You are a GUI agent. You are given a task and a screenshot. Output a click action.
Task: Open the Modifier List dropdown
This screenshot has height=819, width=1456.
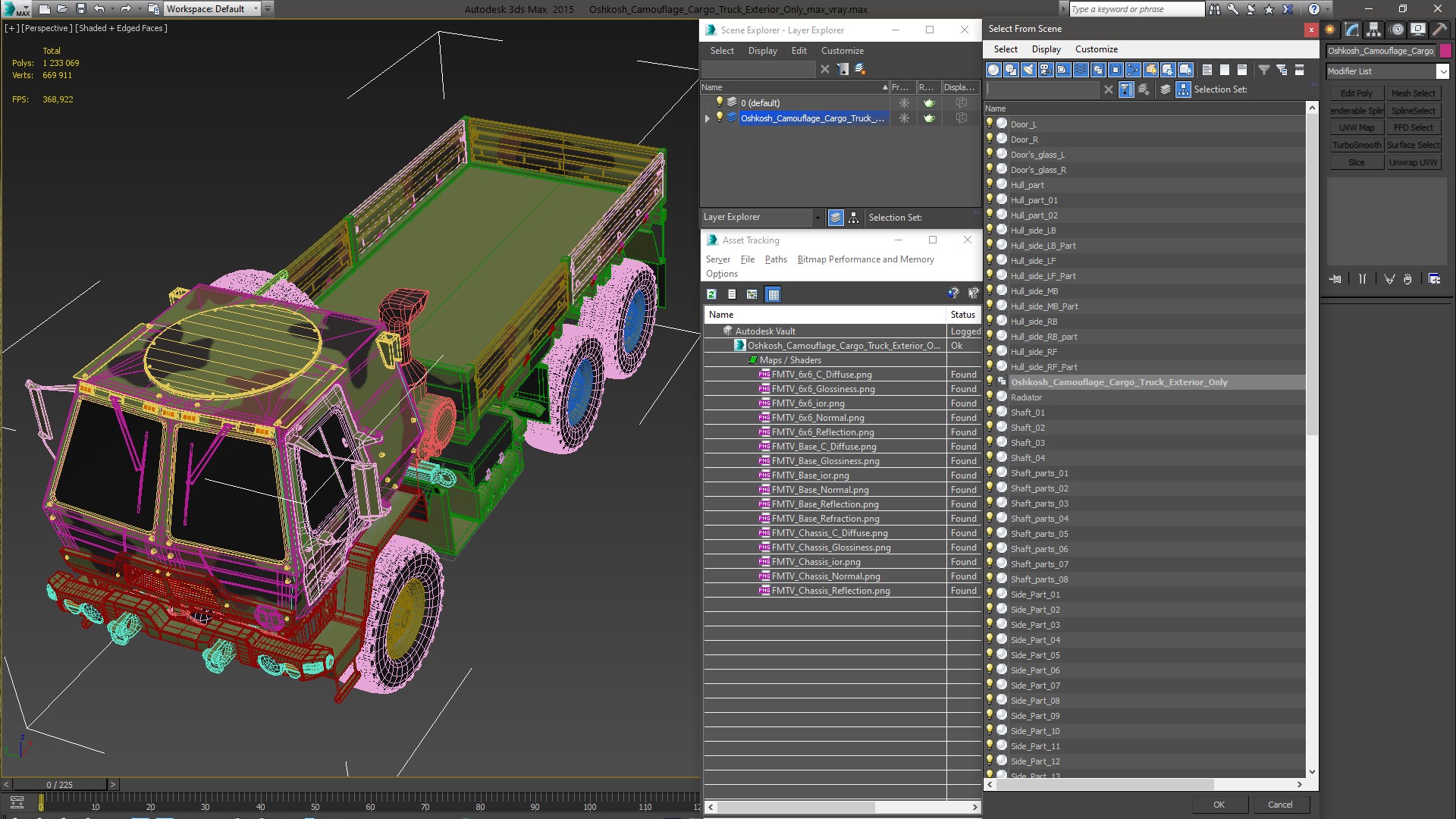click(1388, 71)
